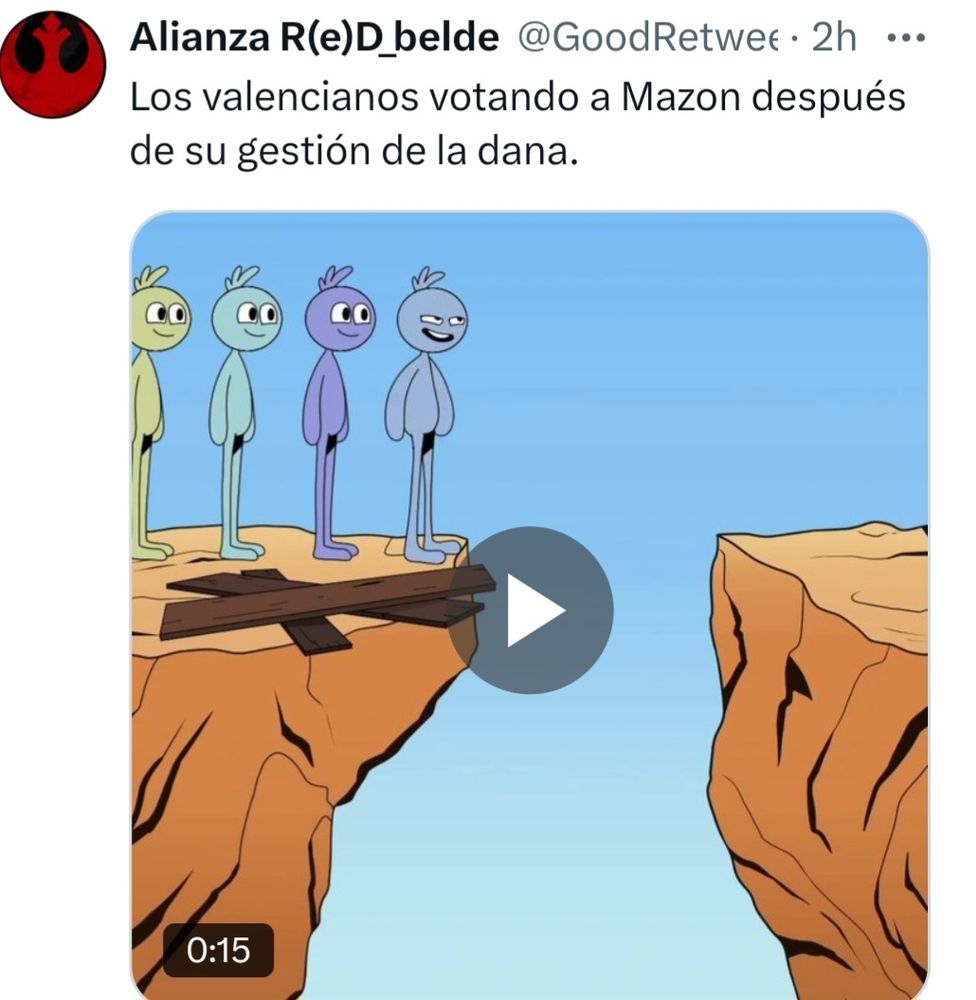976x1000 pixels.
Task: Open the @GoodRetwee handle link
Action: 647,37
